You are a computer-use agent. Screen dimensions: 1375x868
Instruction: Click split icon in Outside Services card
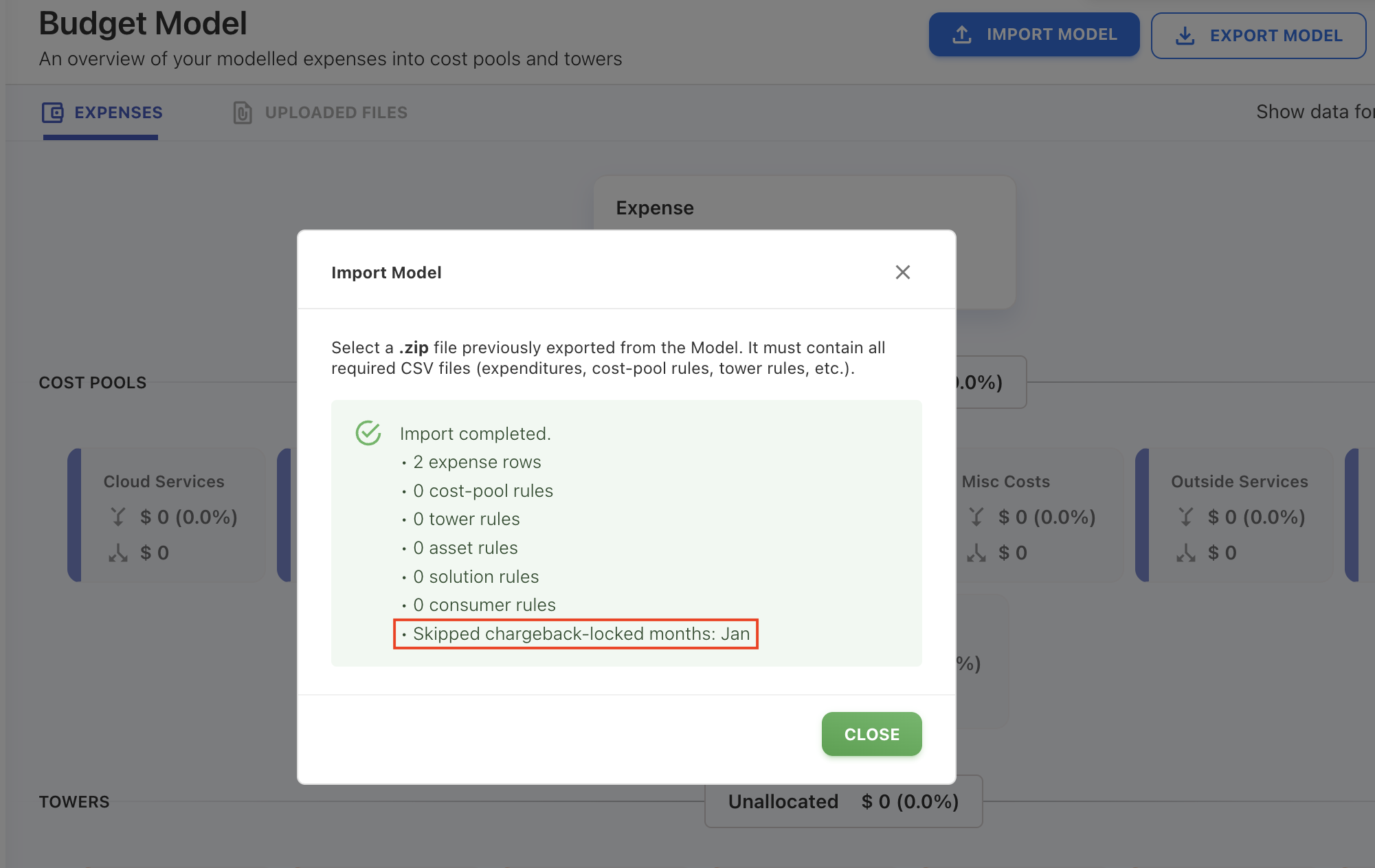pos(1186,553)
